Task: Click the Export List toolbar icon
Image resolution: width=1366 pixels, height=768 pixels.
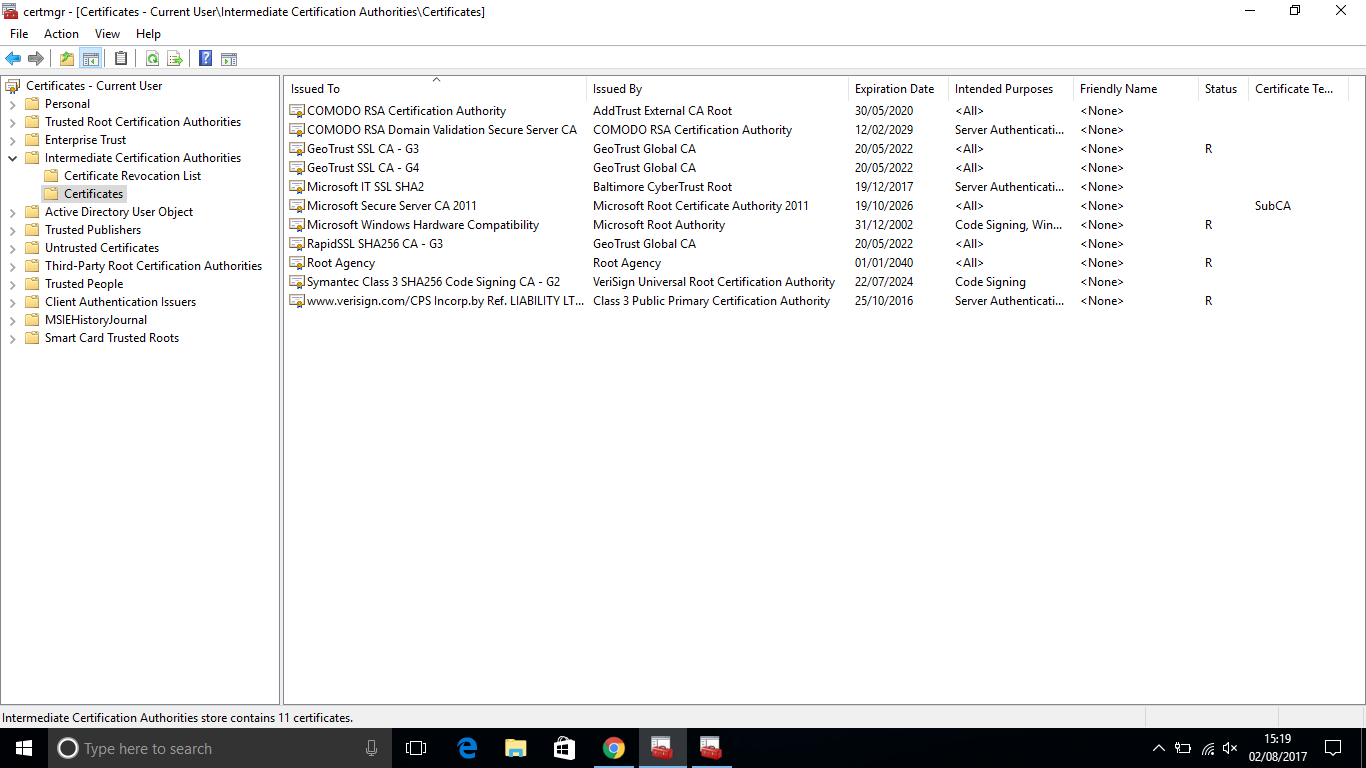Action: 175,59
